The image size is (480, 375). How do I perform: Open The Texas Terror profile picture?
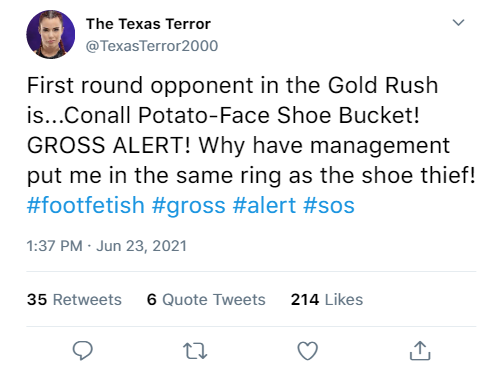click(51, 34)
